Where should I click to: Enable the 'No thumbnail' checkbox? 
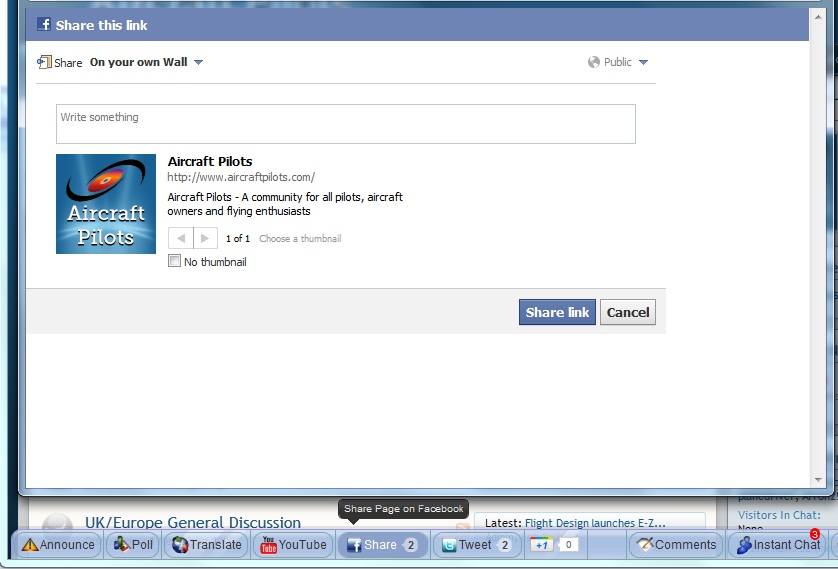pos(174,261)
